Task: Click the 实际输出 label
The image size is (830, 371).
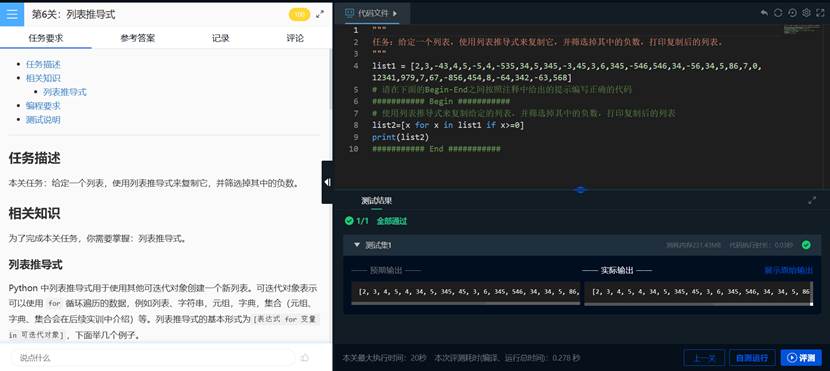Action: pyautogui.click(x=617, y=270)
